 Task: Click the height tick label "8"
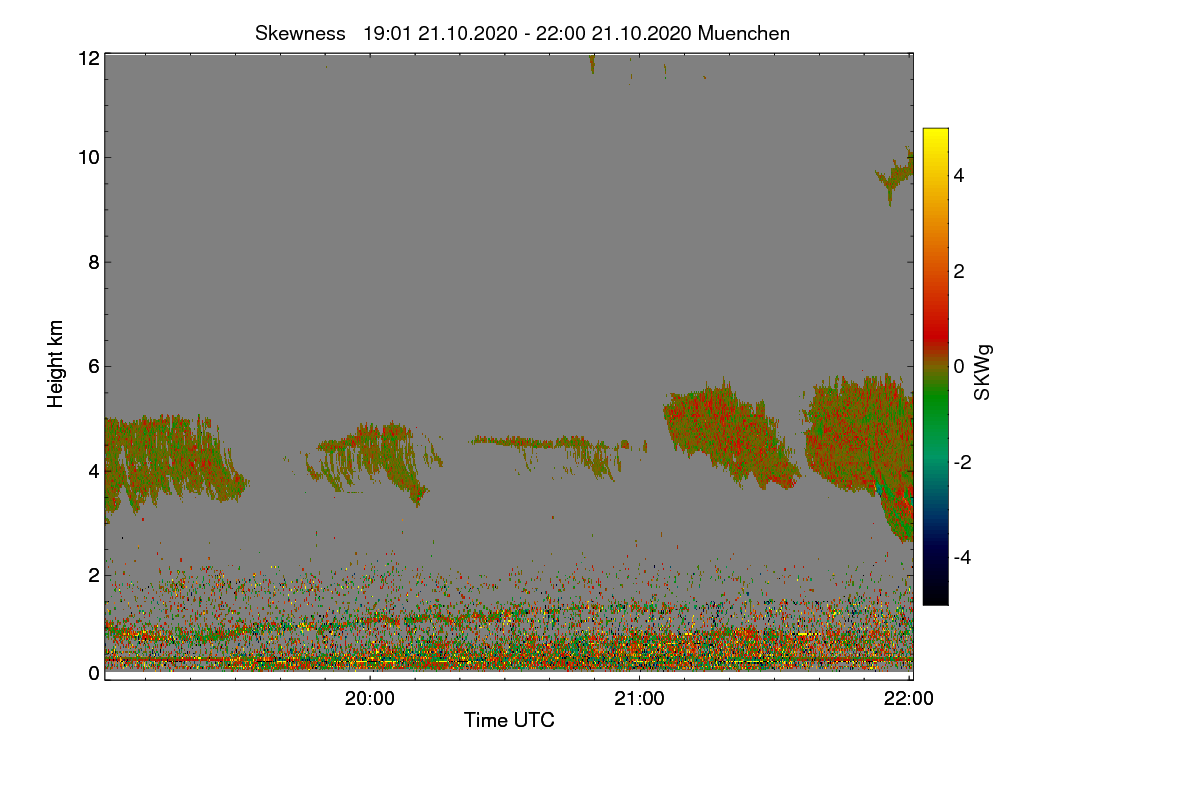point(93,262)
